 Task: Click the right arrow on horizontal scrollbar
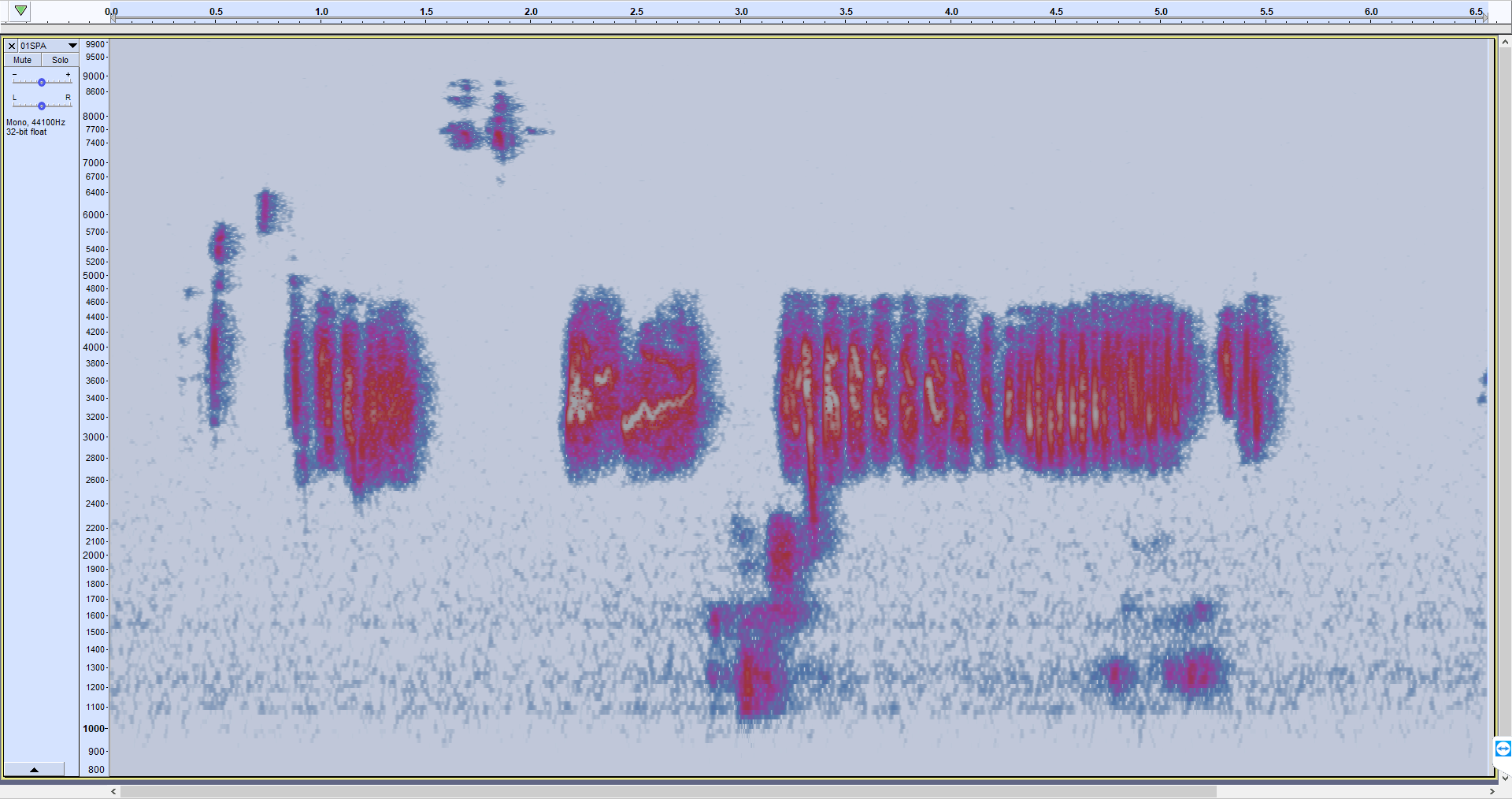(x=1493, y=791)
